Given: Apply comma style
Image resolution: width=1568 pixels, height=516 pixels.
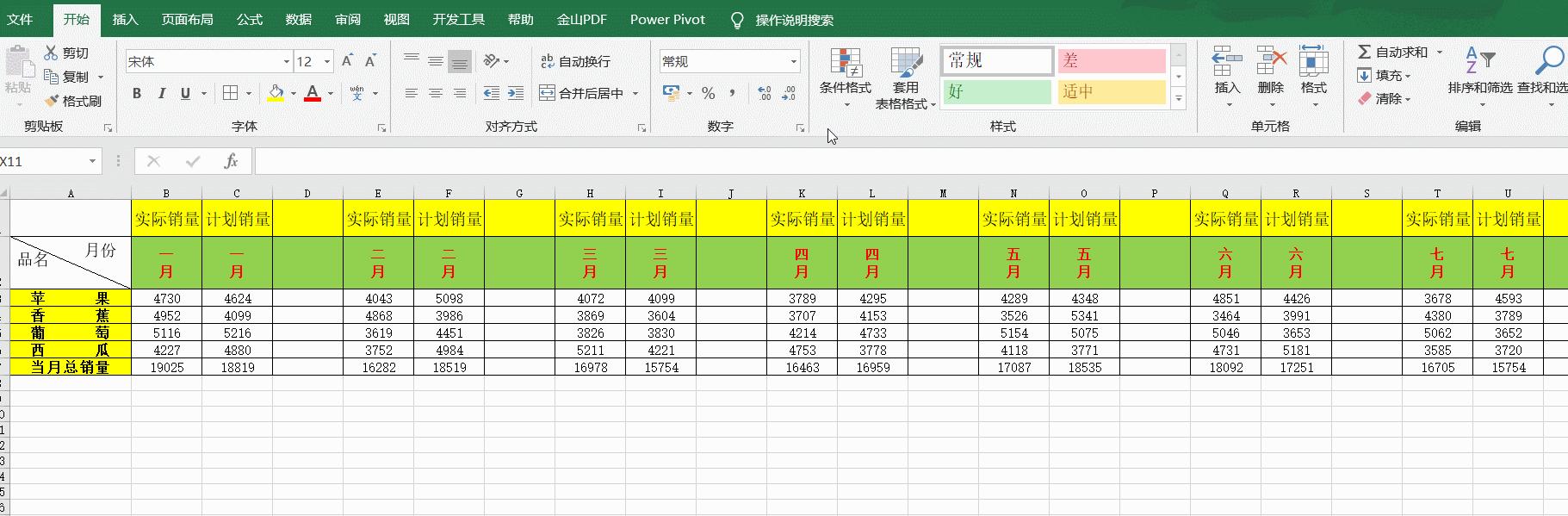Looking at the screenshot, I should click(x=733, y=92).
